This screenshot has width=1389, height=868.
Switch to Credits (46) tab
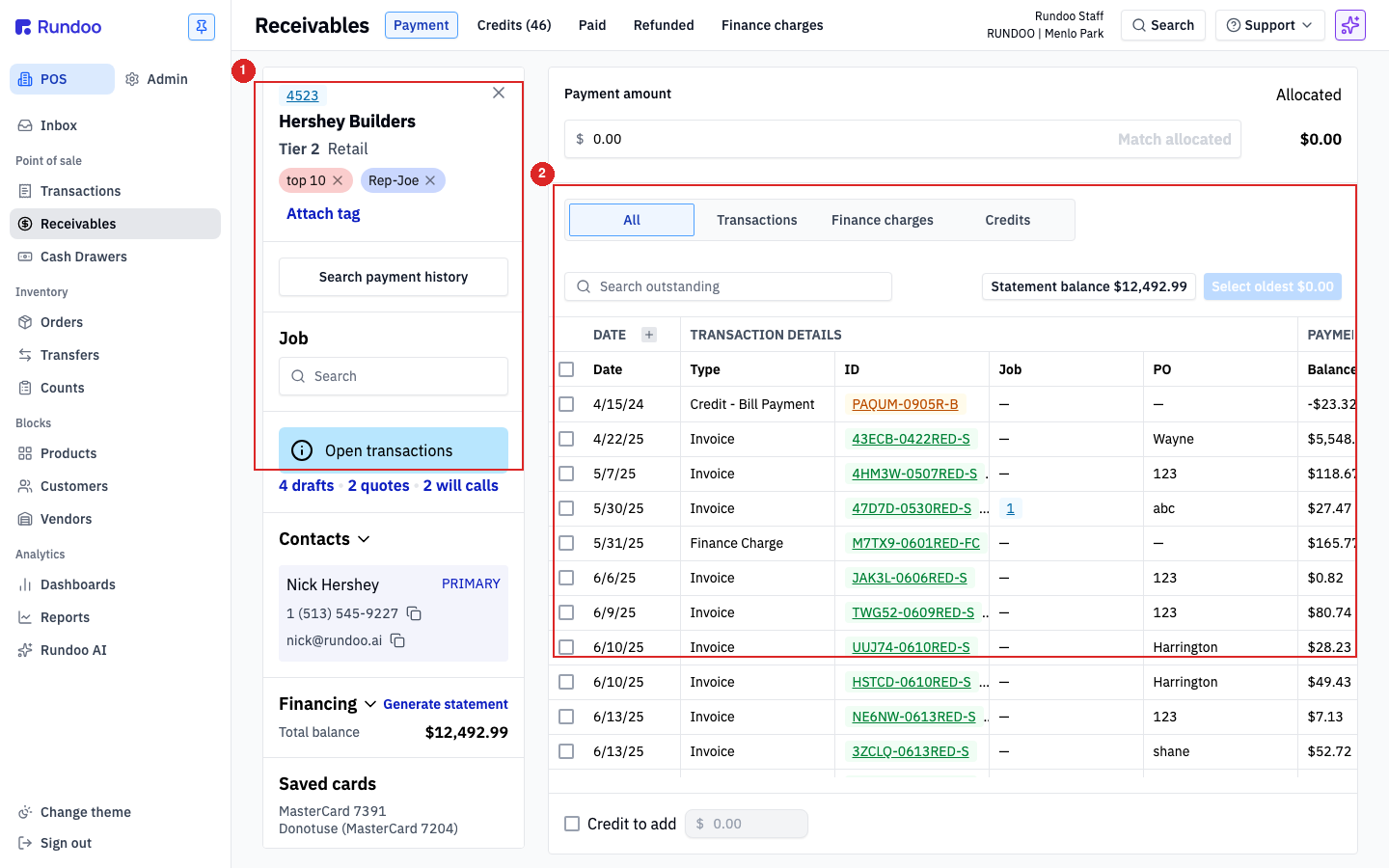514,25
